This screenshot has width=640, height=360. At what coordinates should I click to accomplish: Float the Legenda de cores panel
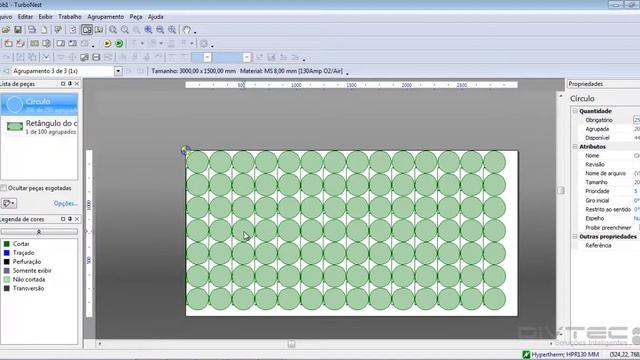tap(63, 219)
